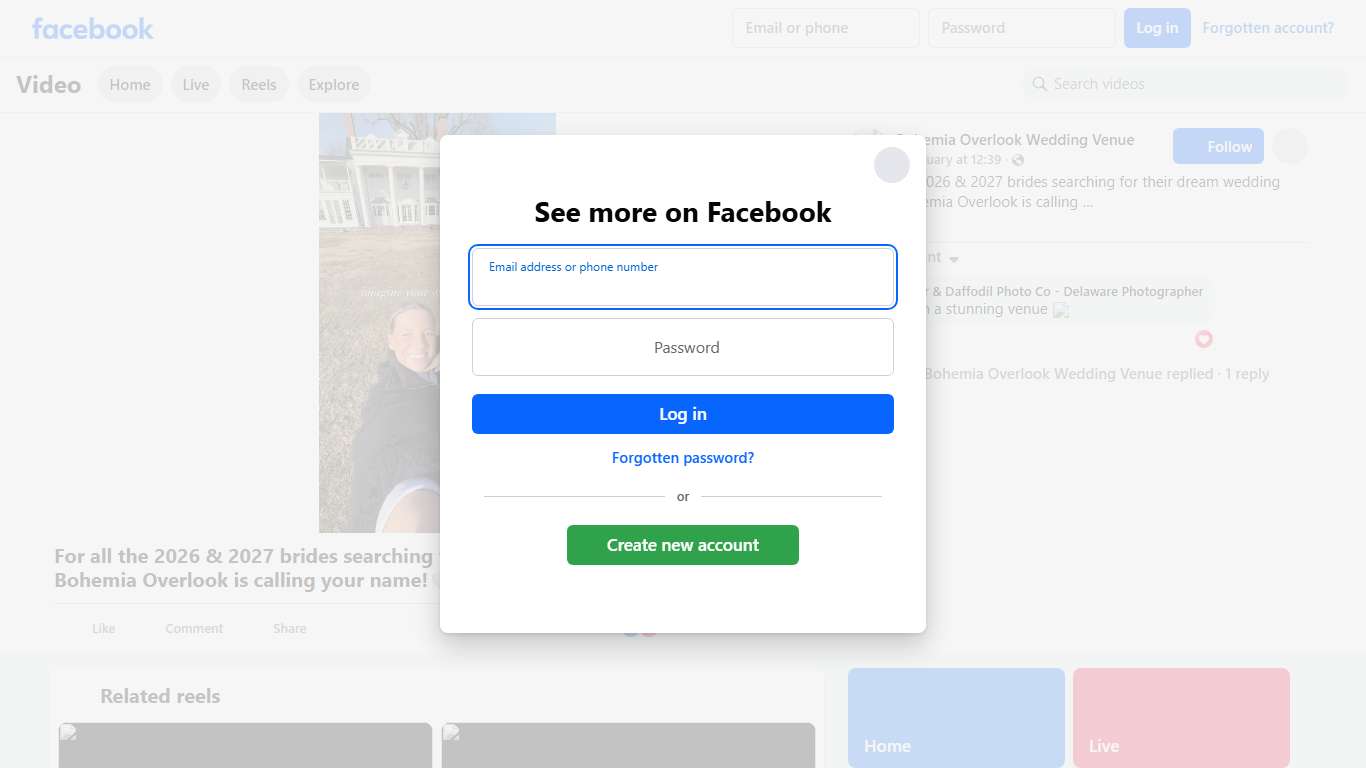
Task: Close the login dialog with round button
Action: click(x=892, y=165)
